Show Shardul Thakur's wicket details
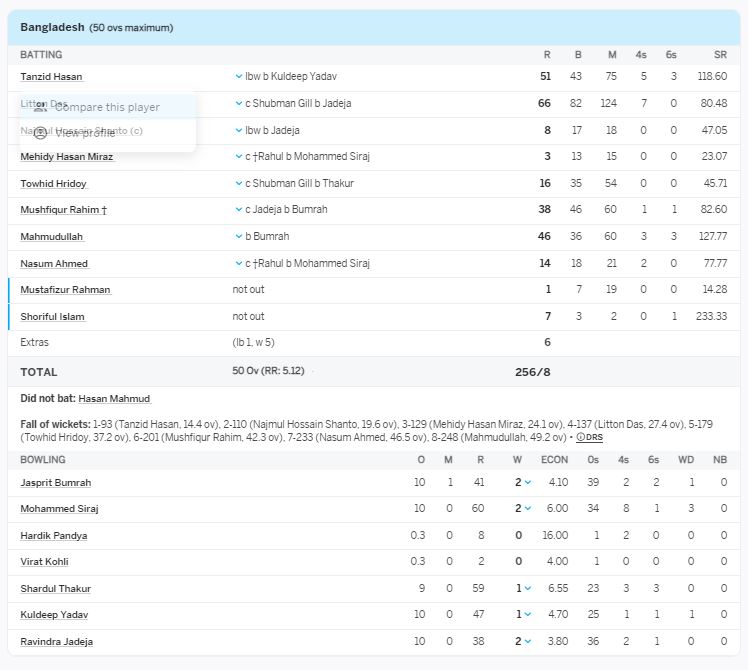The width and height of the screenshot is (748, 670). coord(527,589)
